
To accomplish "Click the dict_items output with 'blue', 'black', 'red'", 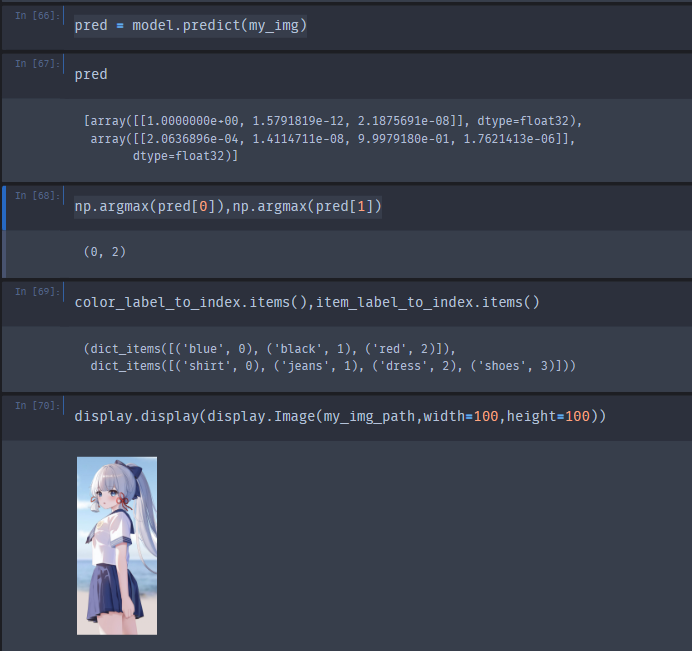I will pos(270,349).
